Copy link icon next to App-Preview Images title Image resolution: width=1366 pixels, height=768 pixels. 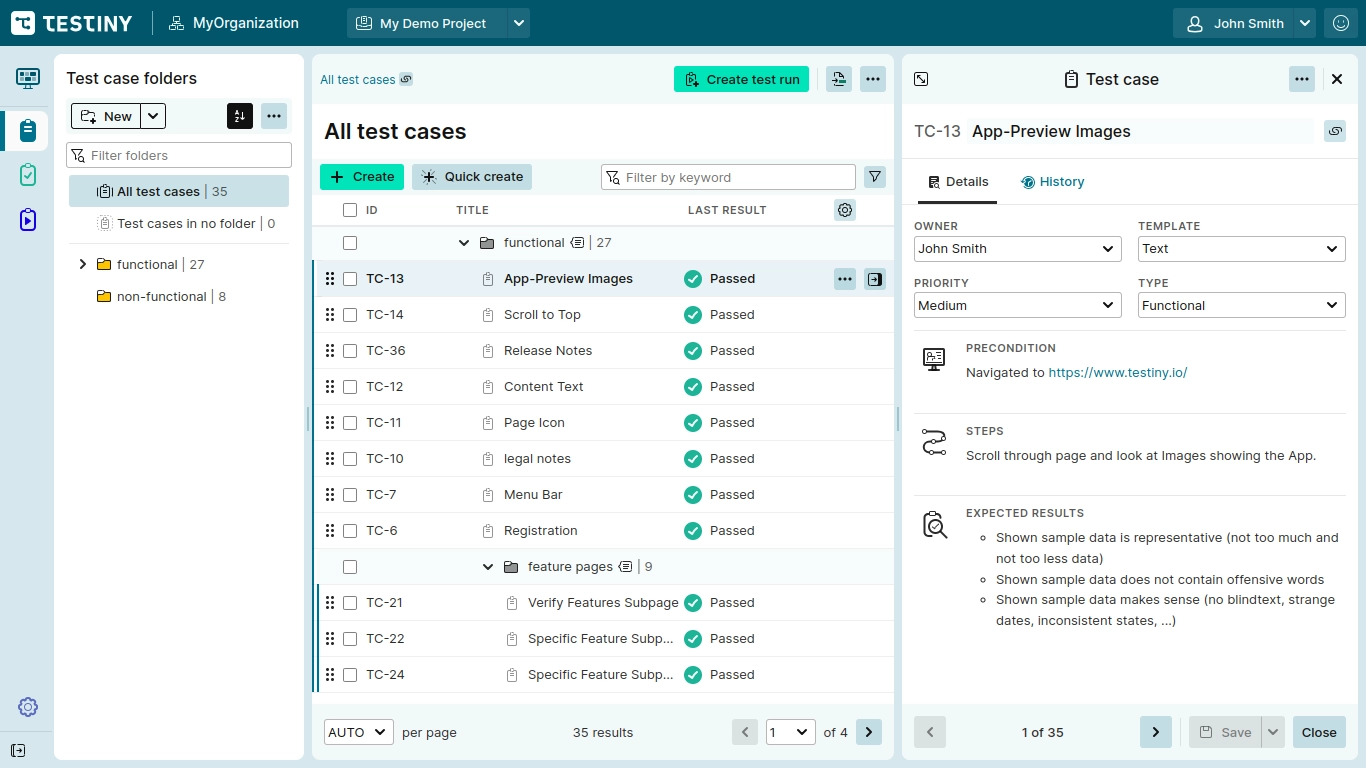tap(1334, 131)
